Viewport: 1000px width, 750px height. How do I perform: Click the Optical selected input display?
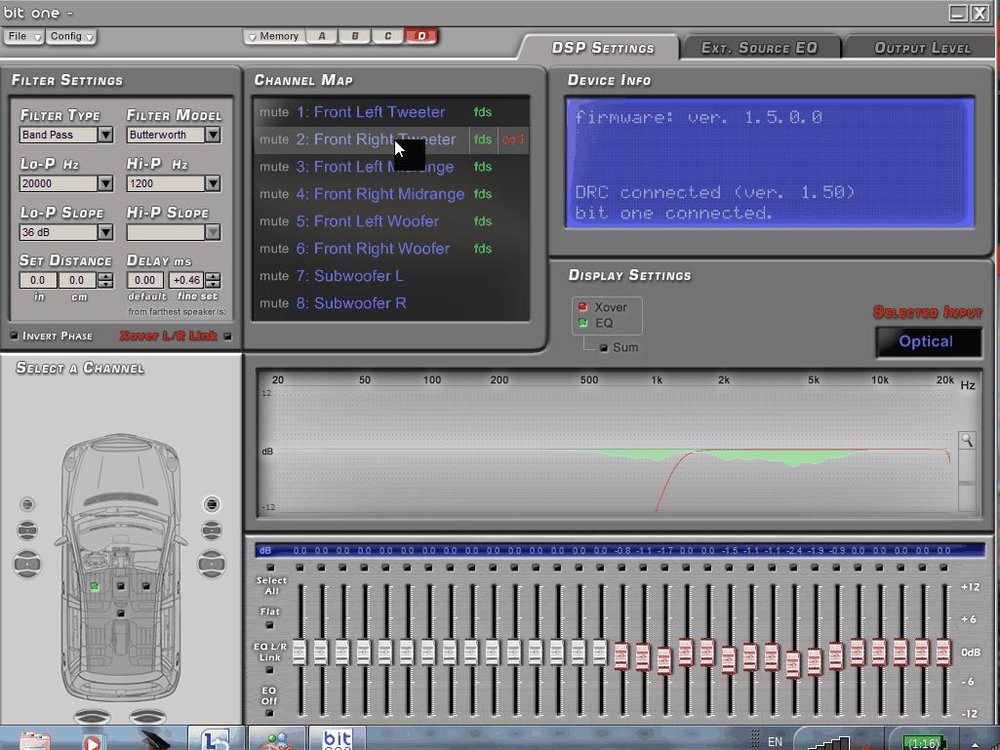pos(929,342)
